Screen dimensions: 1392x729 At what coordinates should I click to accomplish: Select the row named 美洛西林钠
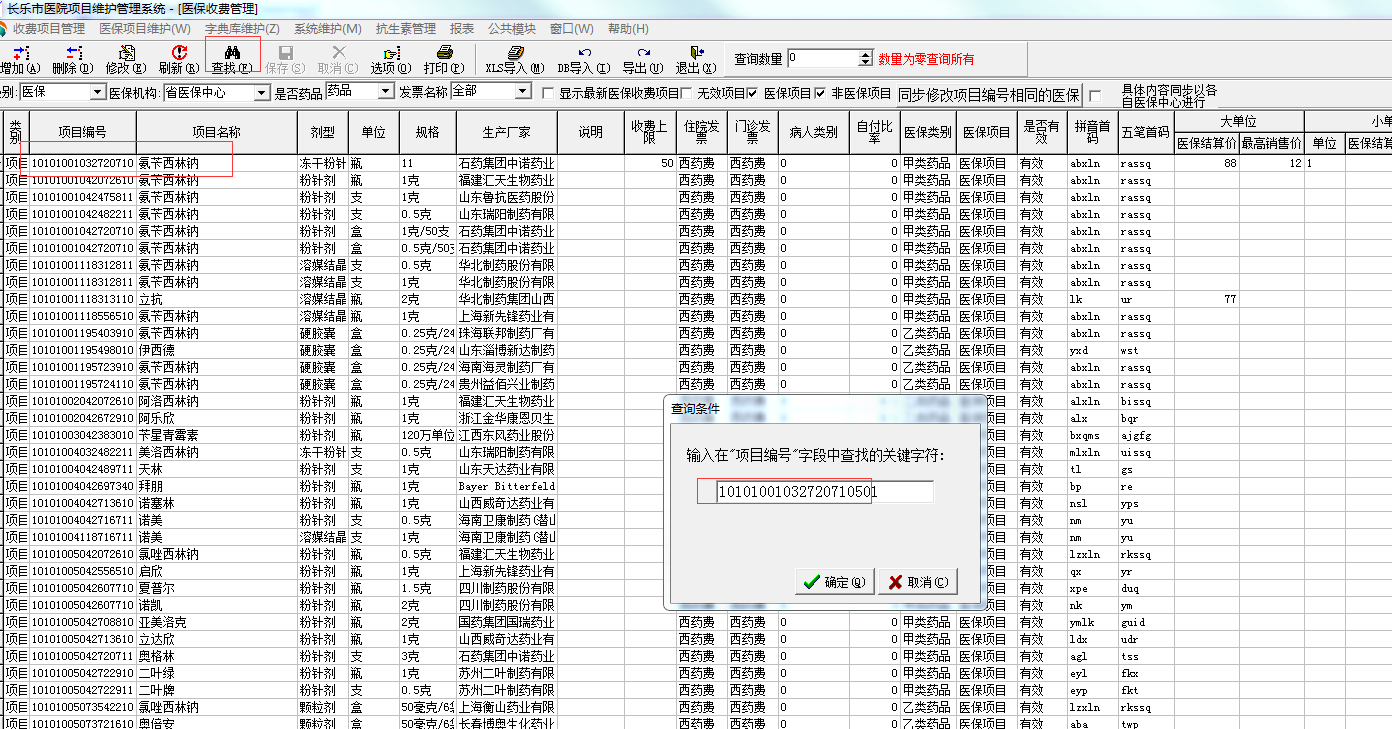[x=168, y=452]
